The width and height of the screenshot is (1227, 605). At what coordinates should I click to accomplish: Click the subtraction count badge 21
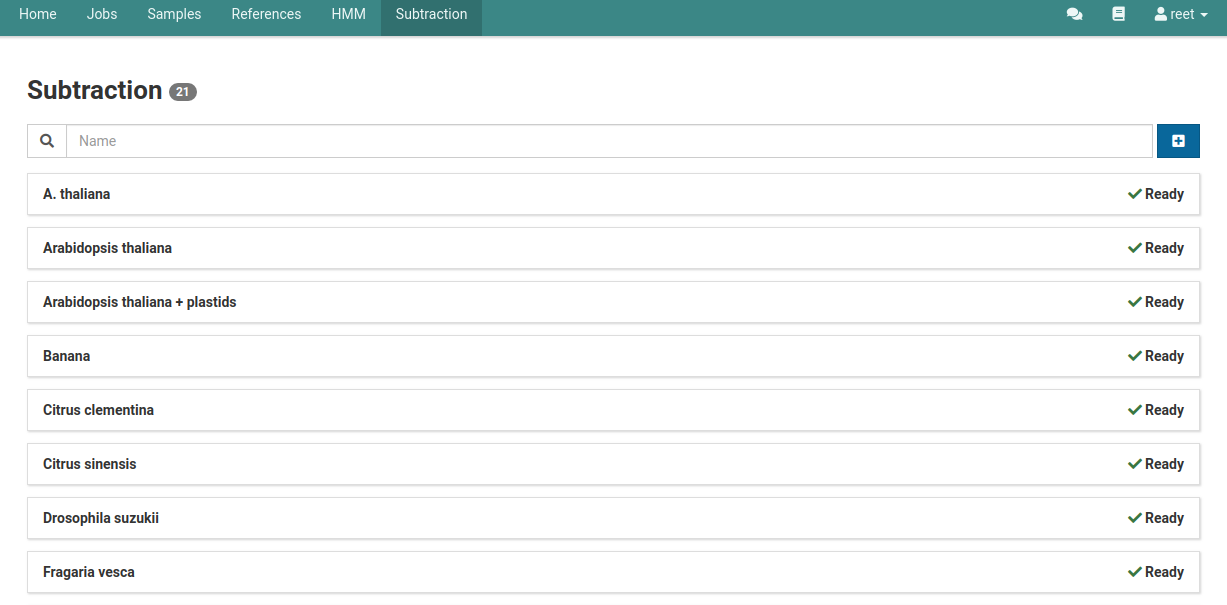pyautogui.click(x=183, y=92)
